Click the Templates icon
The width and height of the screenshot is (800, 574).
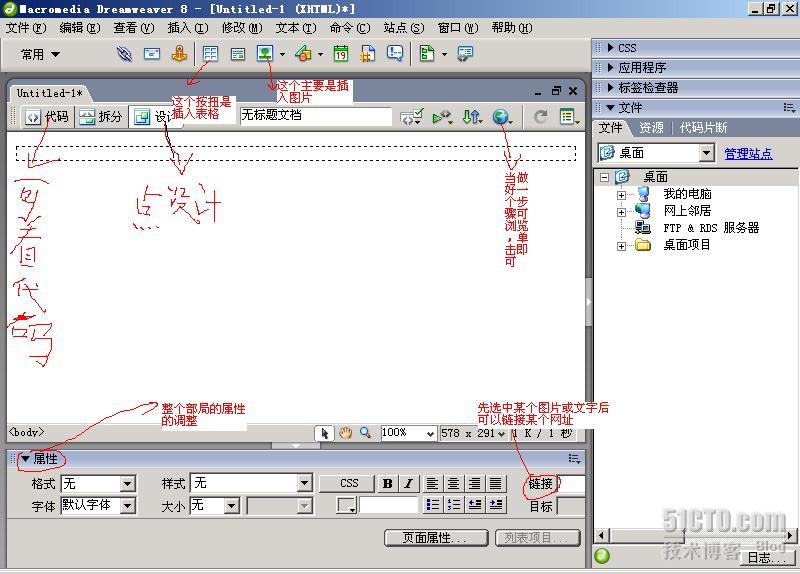[x=427, y=54]
